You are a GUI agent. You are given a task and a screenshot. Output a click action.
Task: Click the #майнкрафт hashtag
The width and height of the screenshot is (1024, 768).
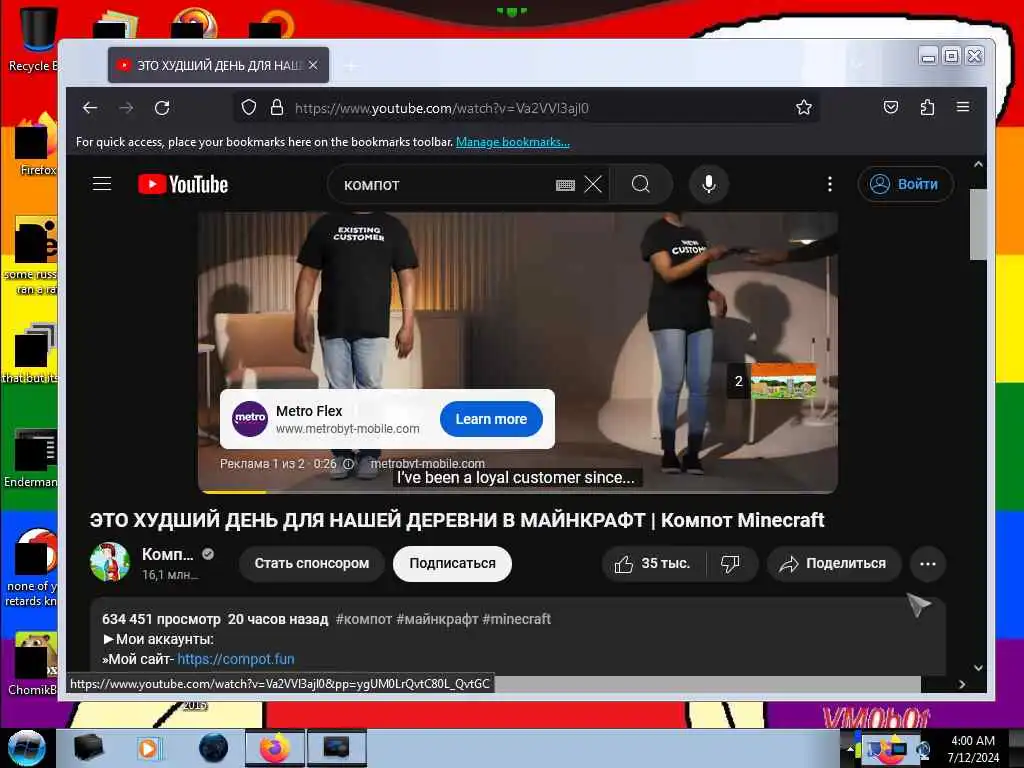[x=438, y=619]
